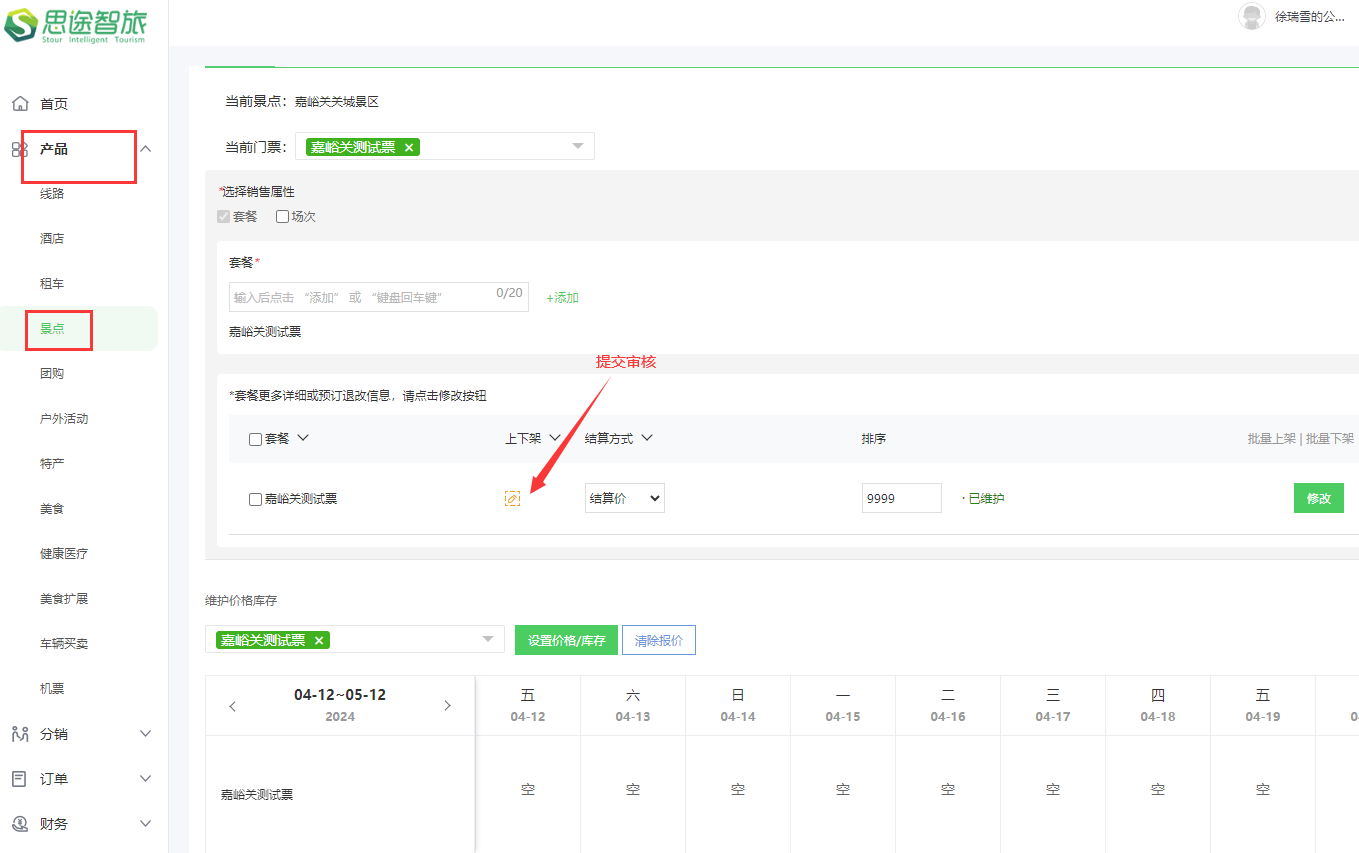This screenshot has width=1359, height=853.
Task: Click the orange edit icon under 上下架
Action: [512, 498]
